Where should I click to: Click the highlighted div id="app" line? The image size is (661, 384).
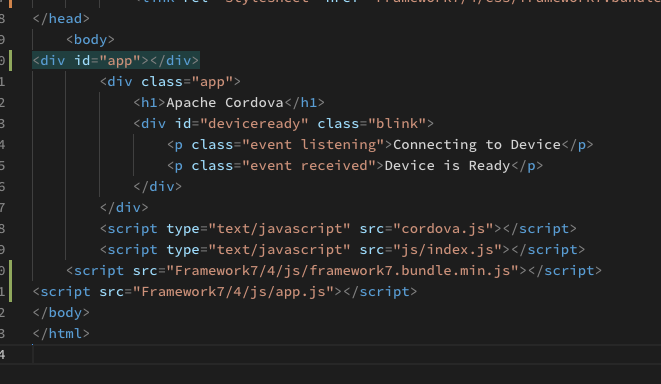(116, 60)
